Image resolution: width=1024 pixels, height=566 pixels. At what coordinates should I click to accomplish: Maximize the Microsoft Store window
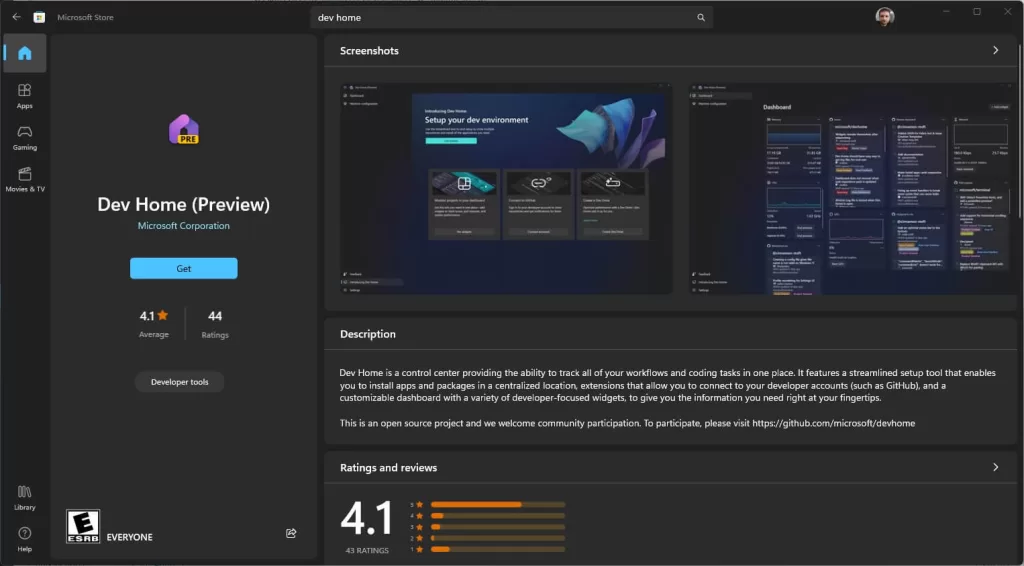[x=977, y=12]
